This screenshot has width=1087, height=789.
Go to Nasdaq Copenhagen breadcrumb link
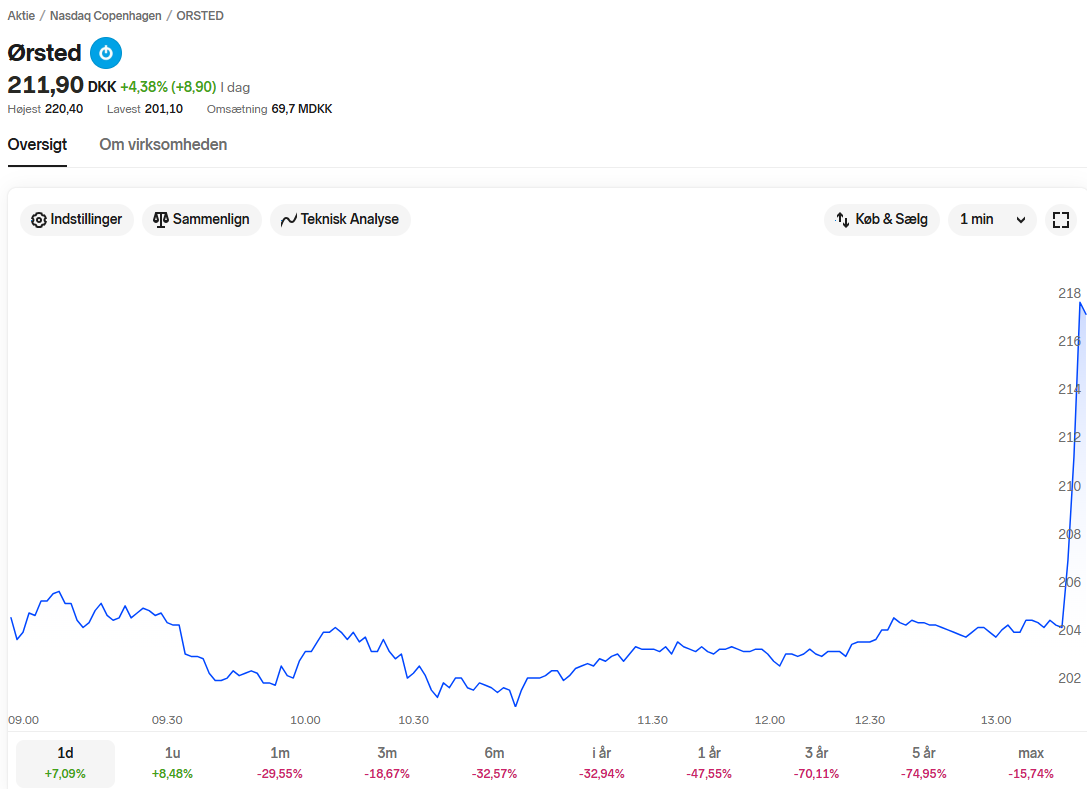tap(105, 16)
